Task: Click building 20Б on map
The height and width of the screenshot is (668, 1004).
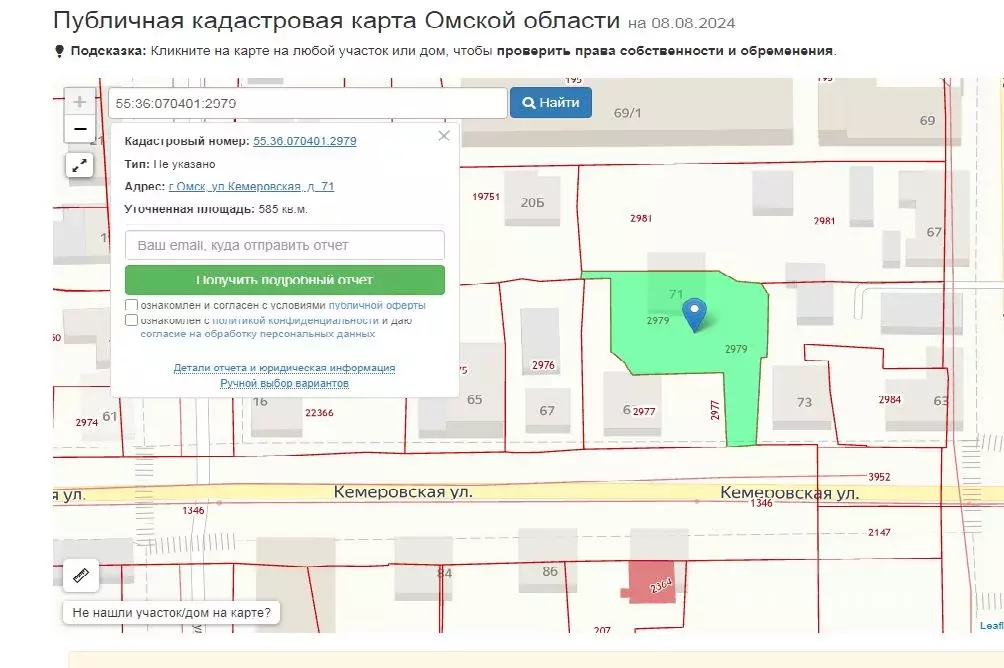Action: tap(532, 202)
